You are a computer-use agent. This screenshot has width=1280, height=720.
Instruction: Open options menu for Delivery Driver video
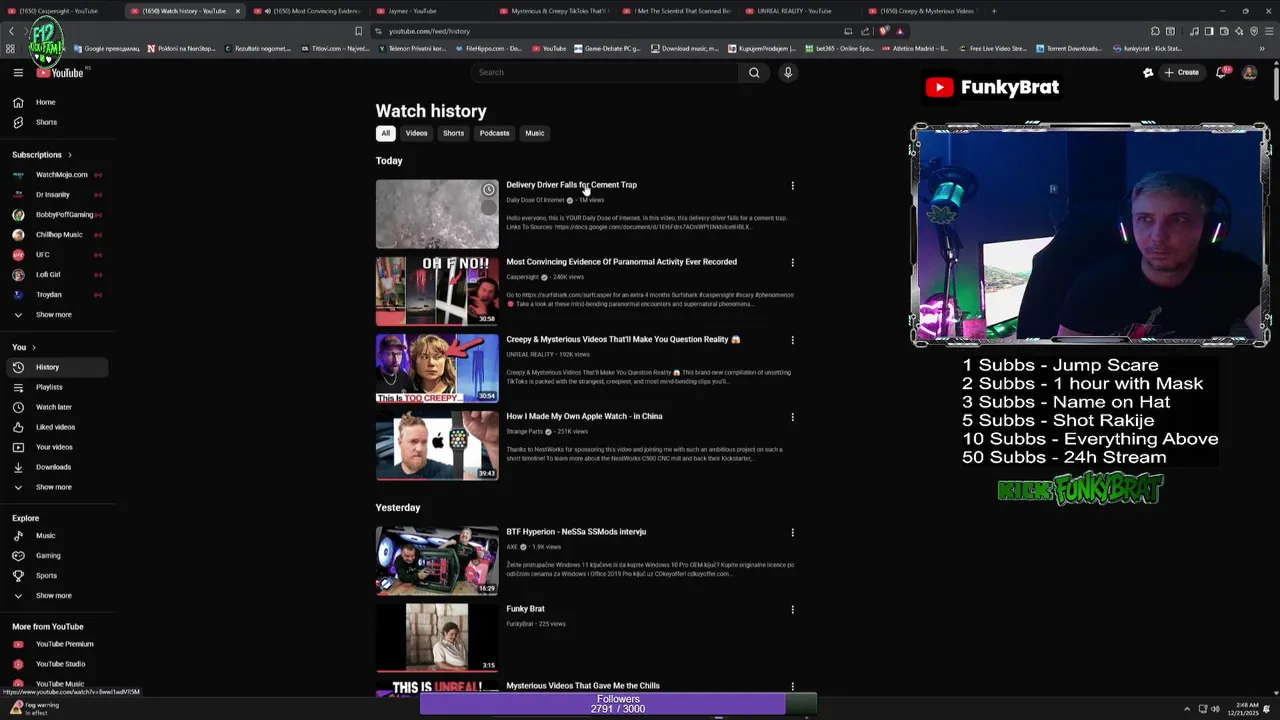pos(792,185)
